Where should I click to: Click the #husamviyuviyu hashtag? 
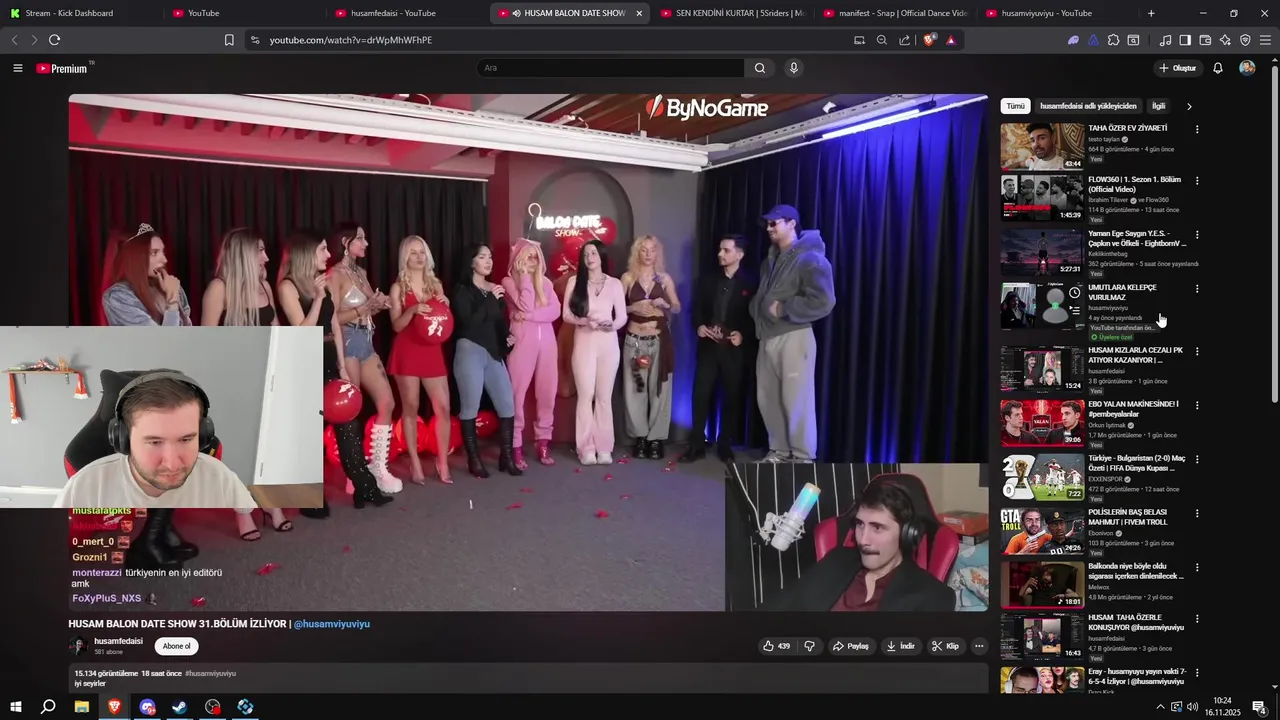(210, 674)
